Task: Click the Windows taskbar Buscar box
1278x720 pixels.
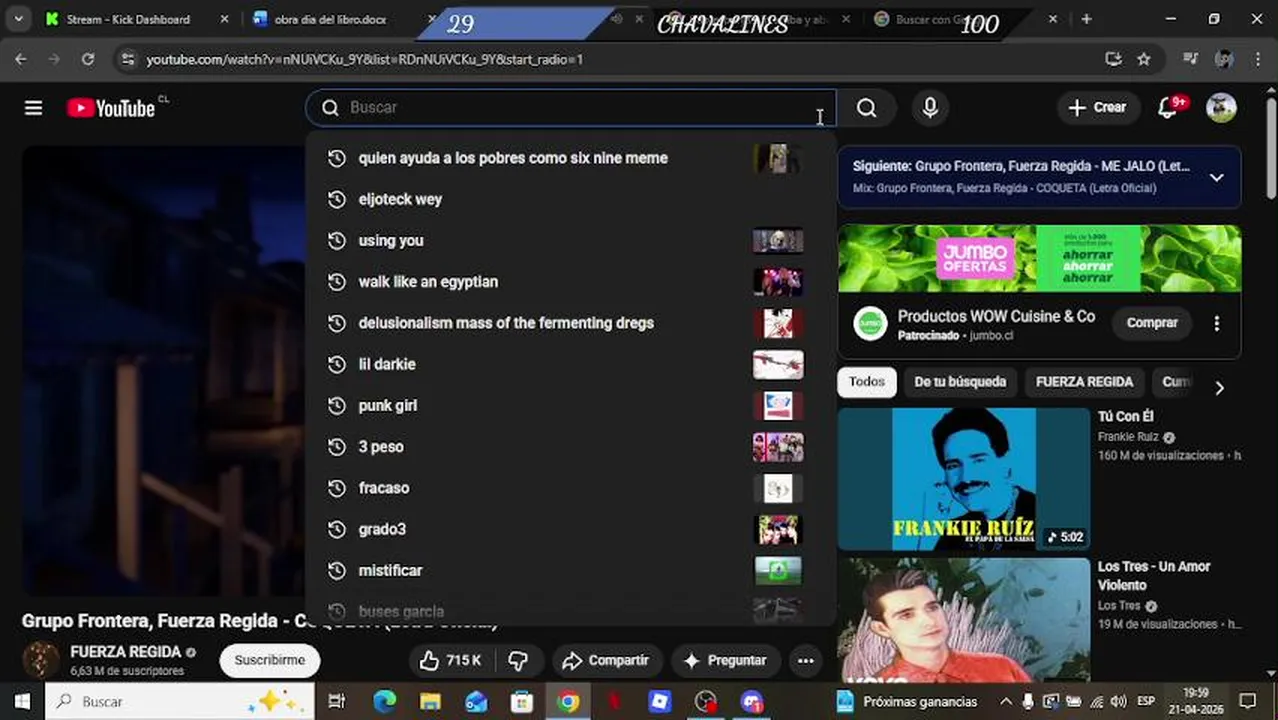Action: (x=180, y=701)
